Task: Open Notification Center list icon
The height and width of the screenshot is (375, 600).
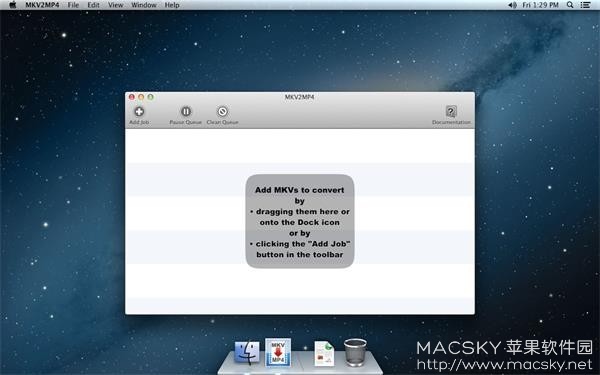Action: pos(585,5)
